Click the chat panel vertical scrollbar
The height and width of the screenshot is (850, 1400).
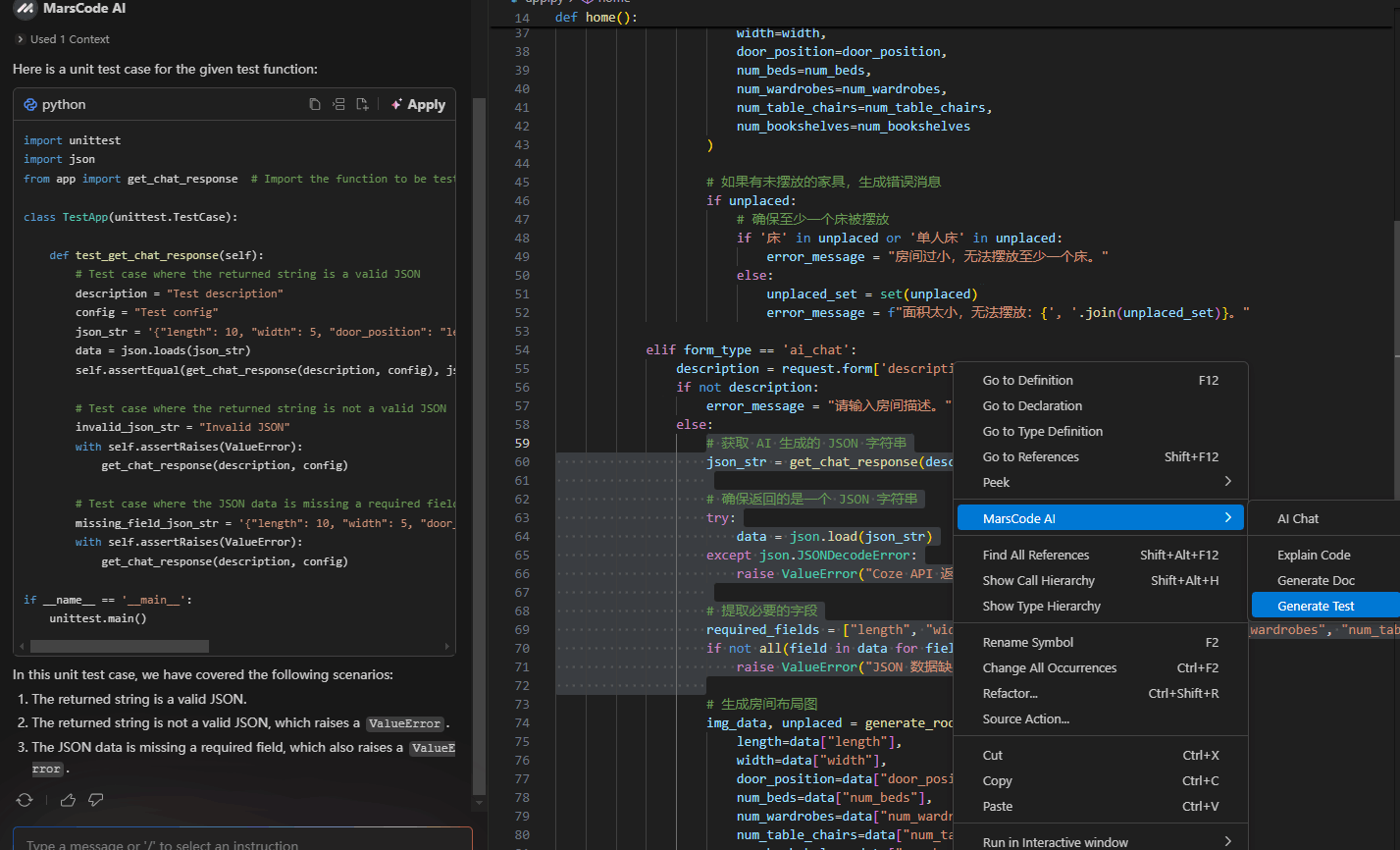tap(478, 447)
